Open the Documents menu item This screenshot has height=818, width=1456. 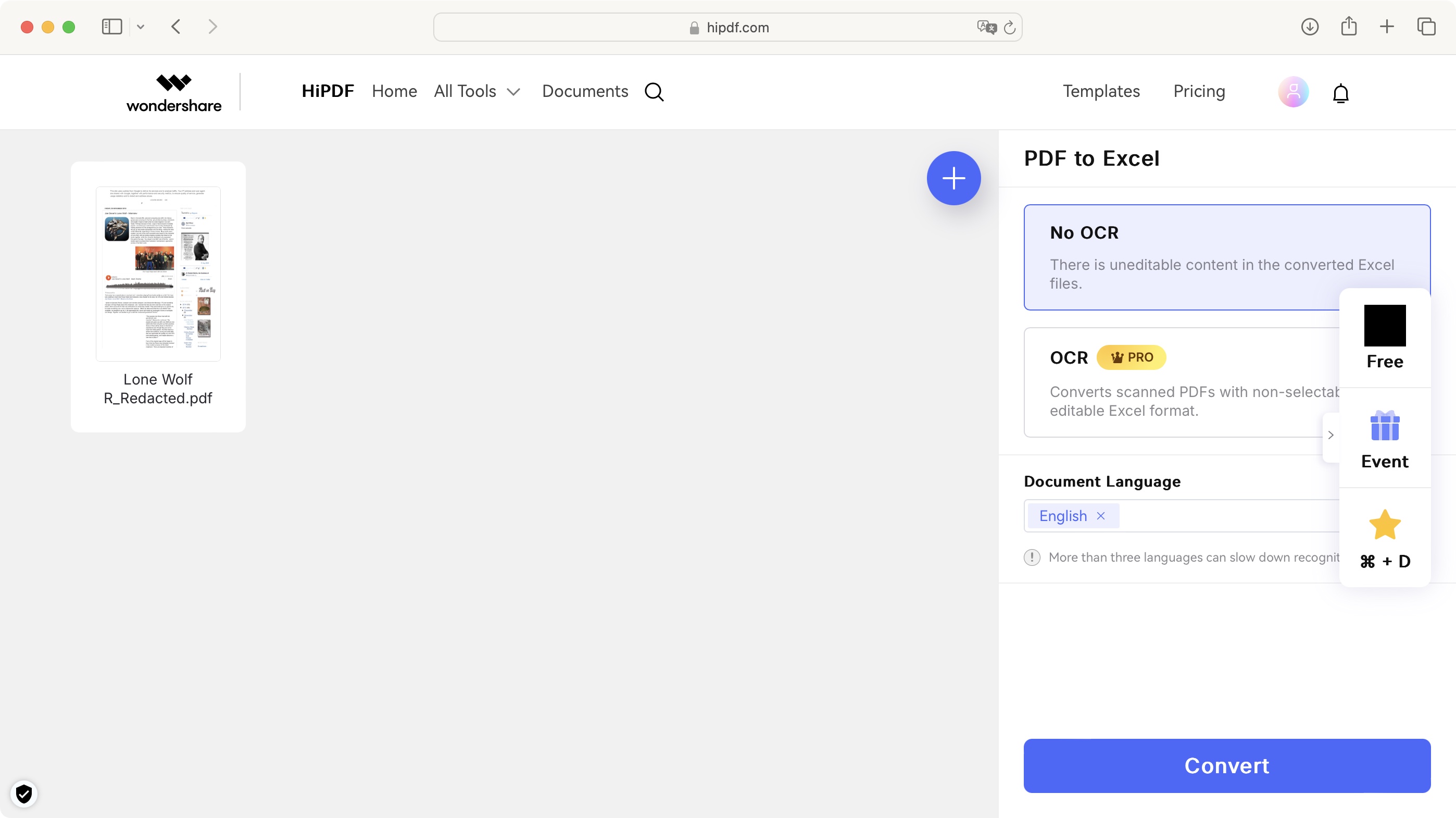point(585,91)
